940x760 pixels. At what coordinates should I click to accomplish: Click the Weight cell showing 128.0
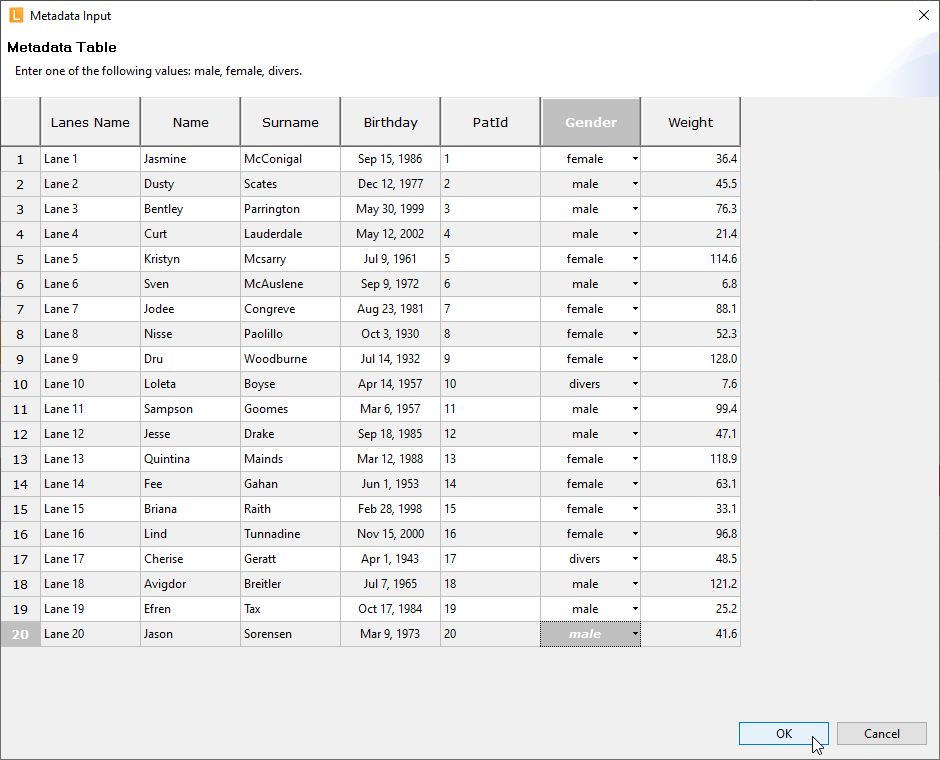[x=690, y=359]
